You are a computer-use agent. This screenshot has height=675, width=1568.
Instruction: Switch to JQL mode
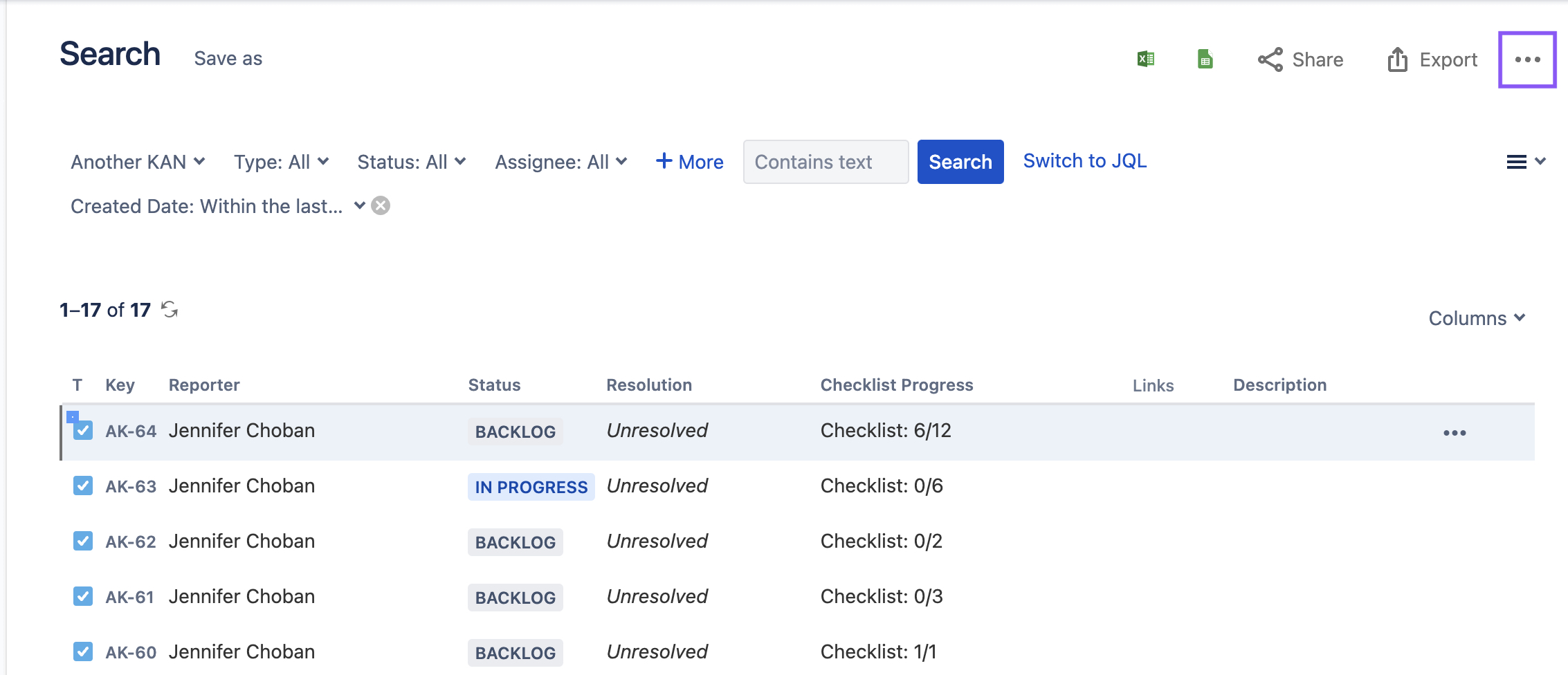pyautogui.click(x=1084, y=161)
